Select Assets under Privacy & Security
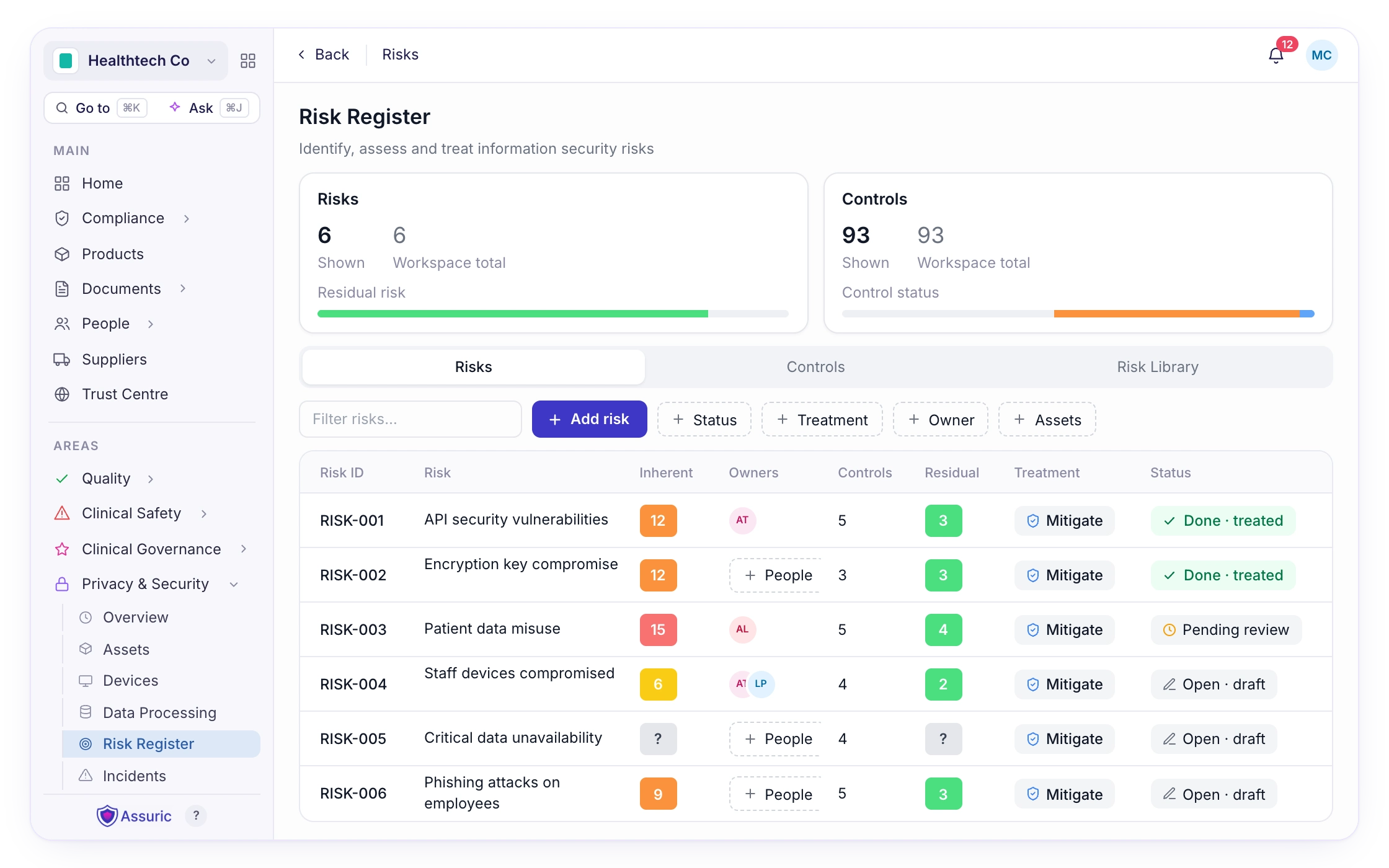The image size is (1389, 868). (161, 650)
